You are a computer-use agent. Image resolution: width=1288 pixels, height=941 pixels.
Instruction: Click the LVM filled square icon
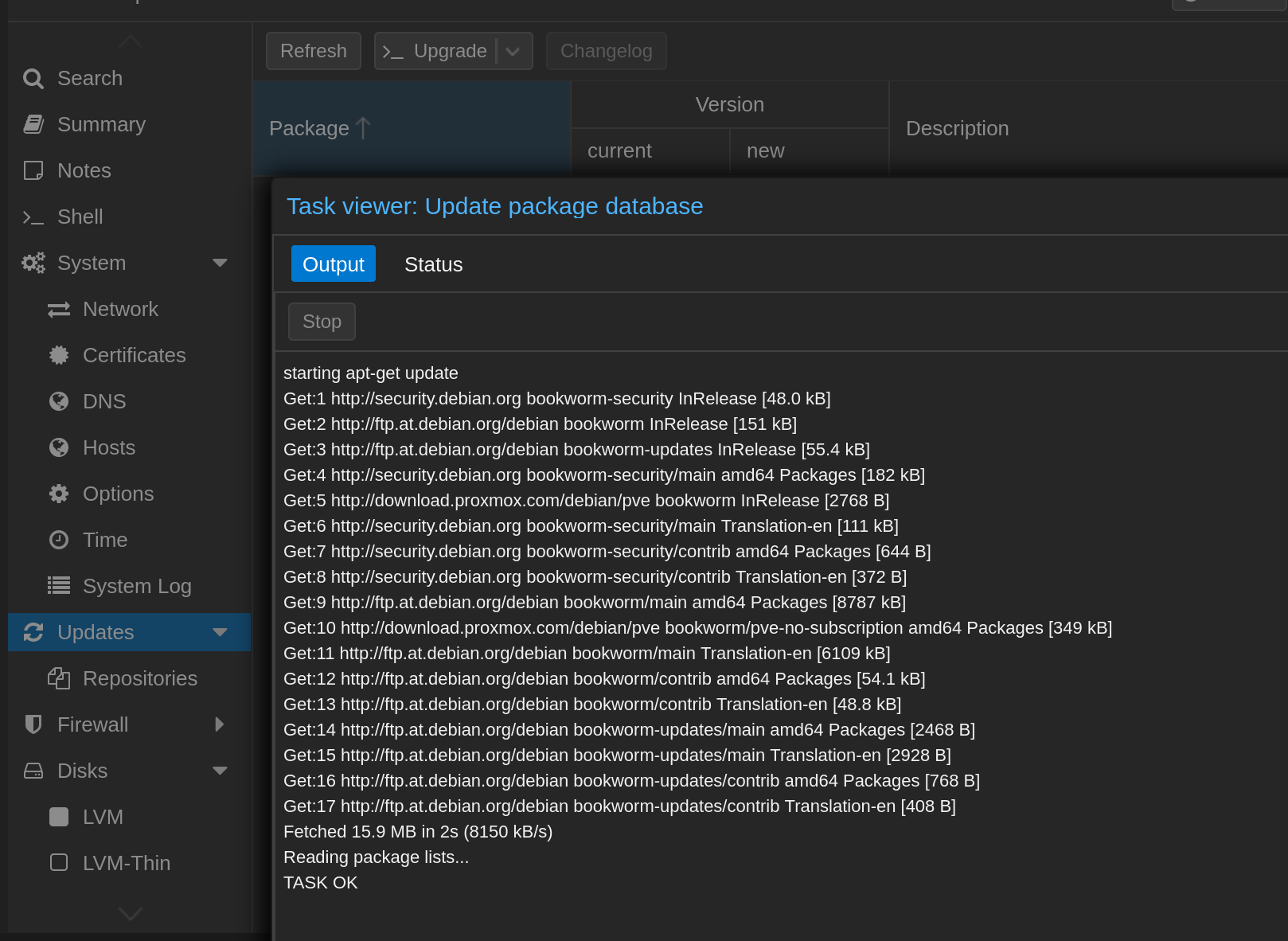click(59, 818)
